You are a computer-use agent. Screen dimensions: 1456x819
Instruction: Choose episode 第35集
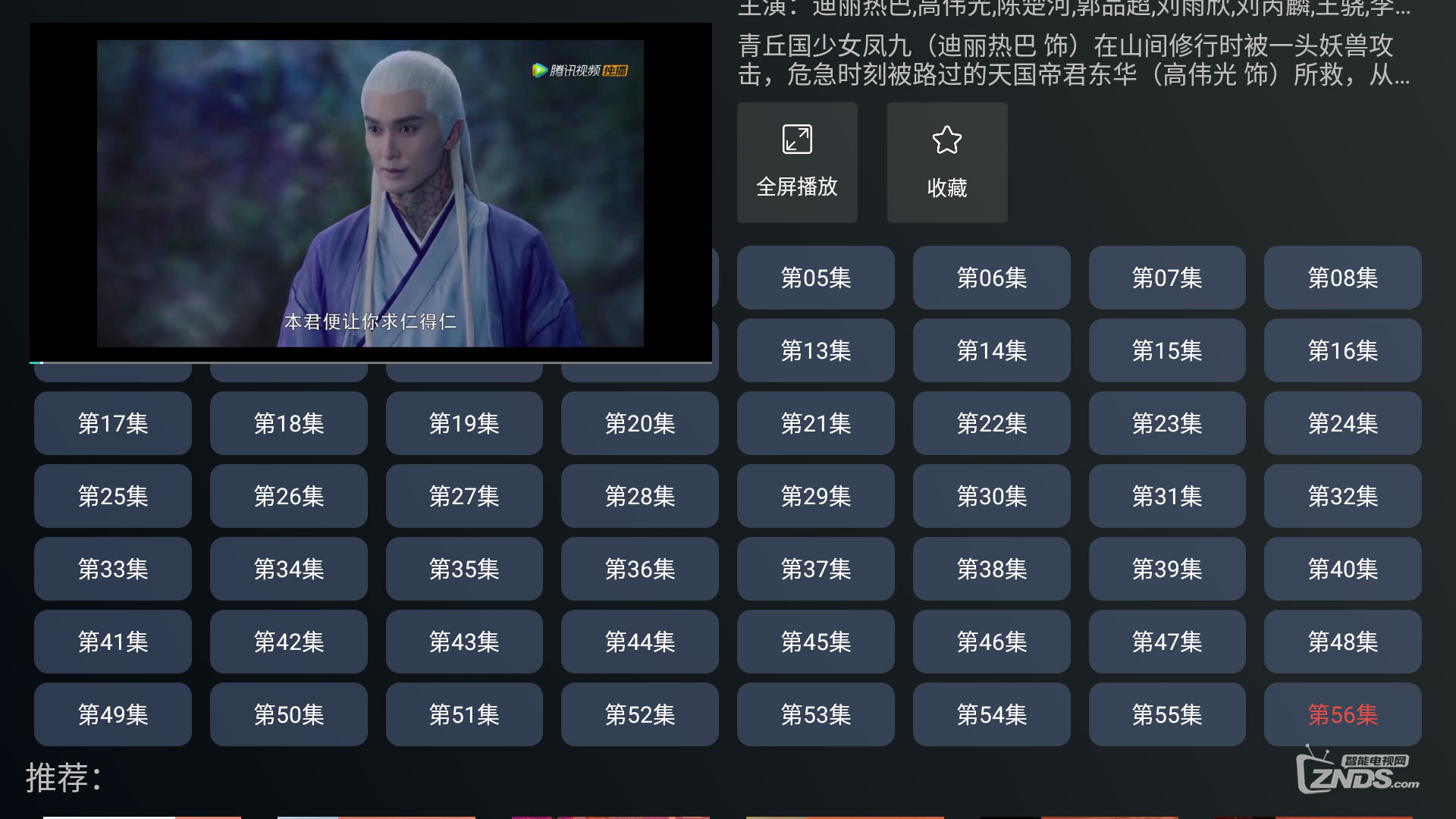pos(464,569)
